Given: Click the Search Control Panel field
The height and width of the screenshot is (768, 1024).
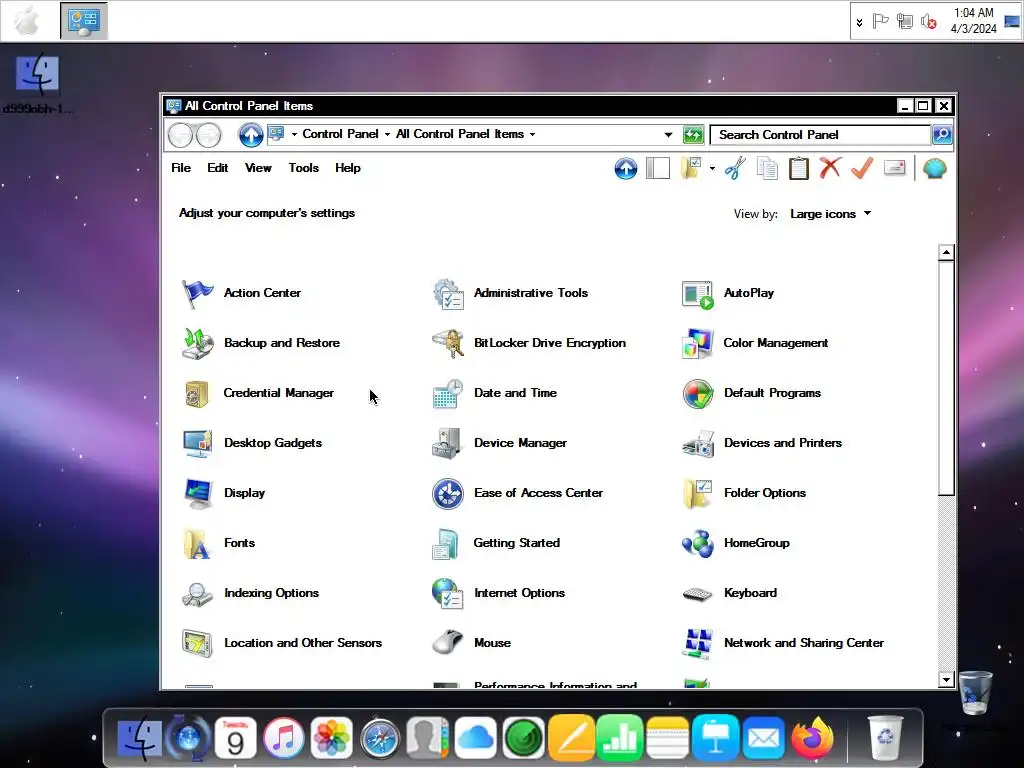Looking at the screenshot, I should click(x=820, y=135).
